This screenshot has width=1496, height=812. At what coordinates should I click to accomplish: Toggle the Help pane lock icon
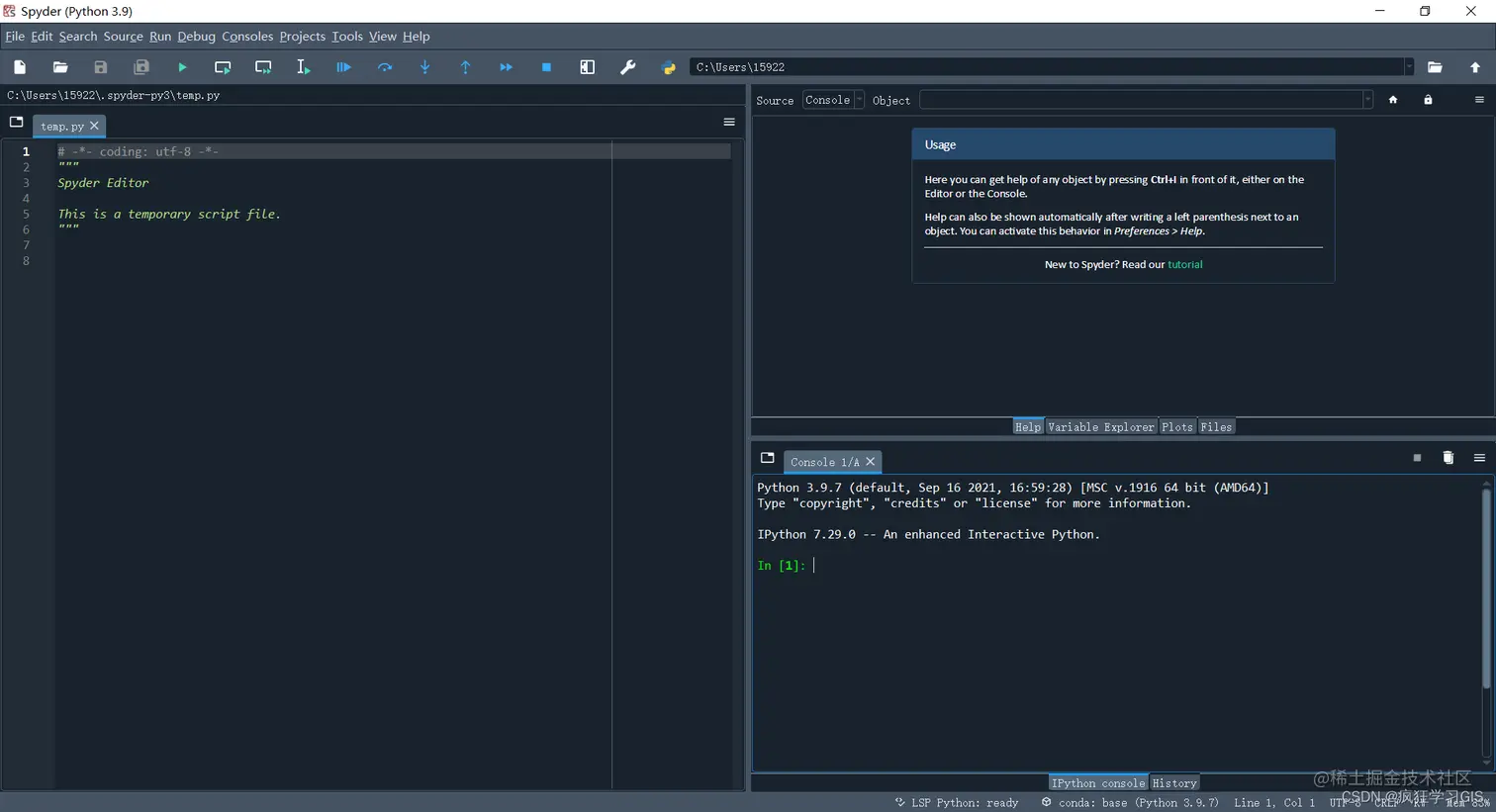(1428, 100)
